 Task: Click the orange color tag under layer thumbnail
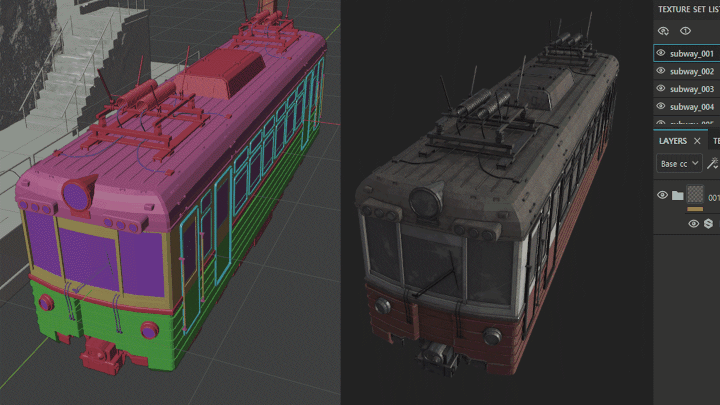coord(695,209)
